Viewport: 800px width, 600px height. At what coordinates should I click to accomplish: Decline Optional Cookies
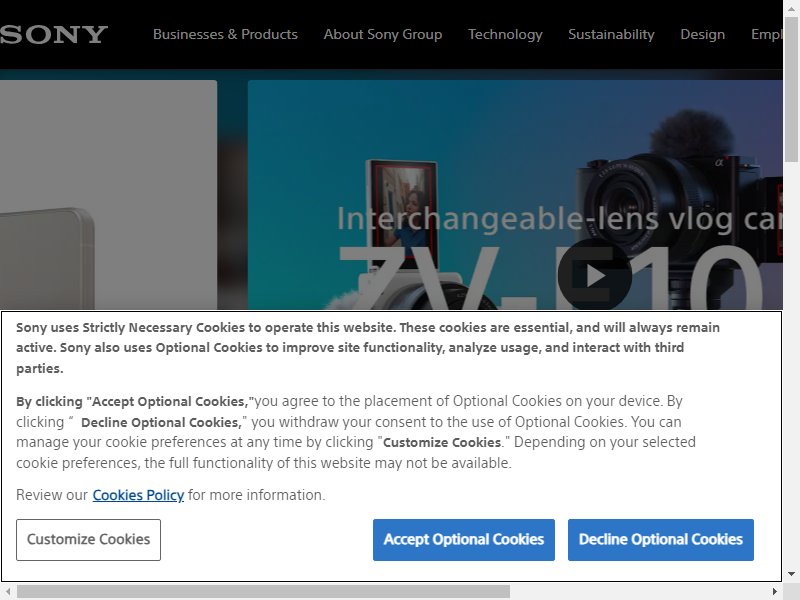click(661, 540)
